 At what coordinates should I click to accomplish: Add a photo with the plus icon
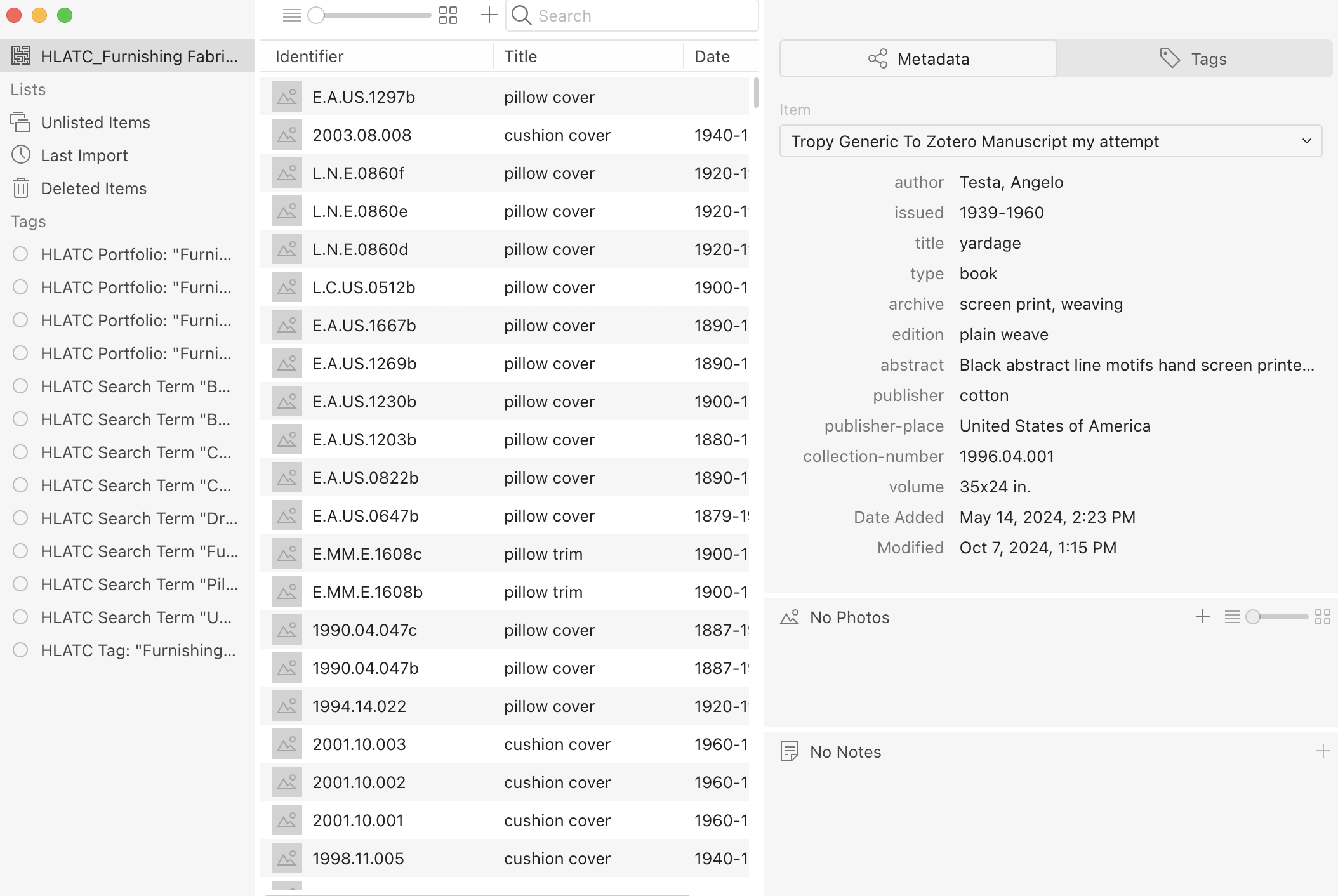pyautogui.click(x=1203, y=616)
